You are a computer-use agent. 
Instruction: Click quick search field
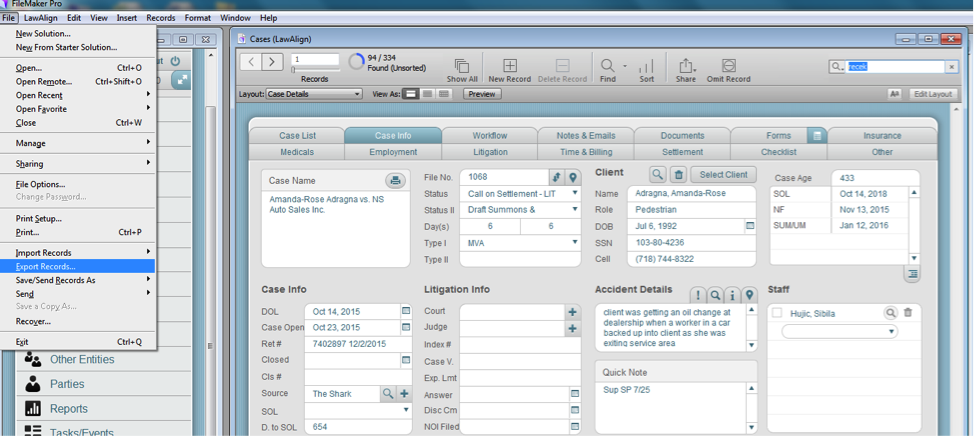click(896, 66)
